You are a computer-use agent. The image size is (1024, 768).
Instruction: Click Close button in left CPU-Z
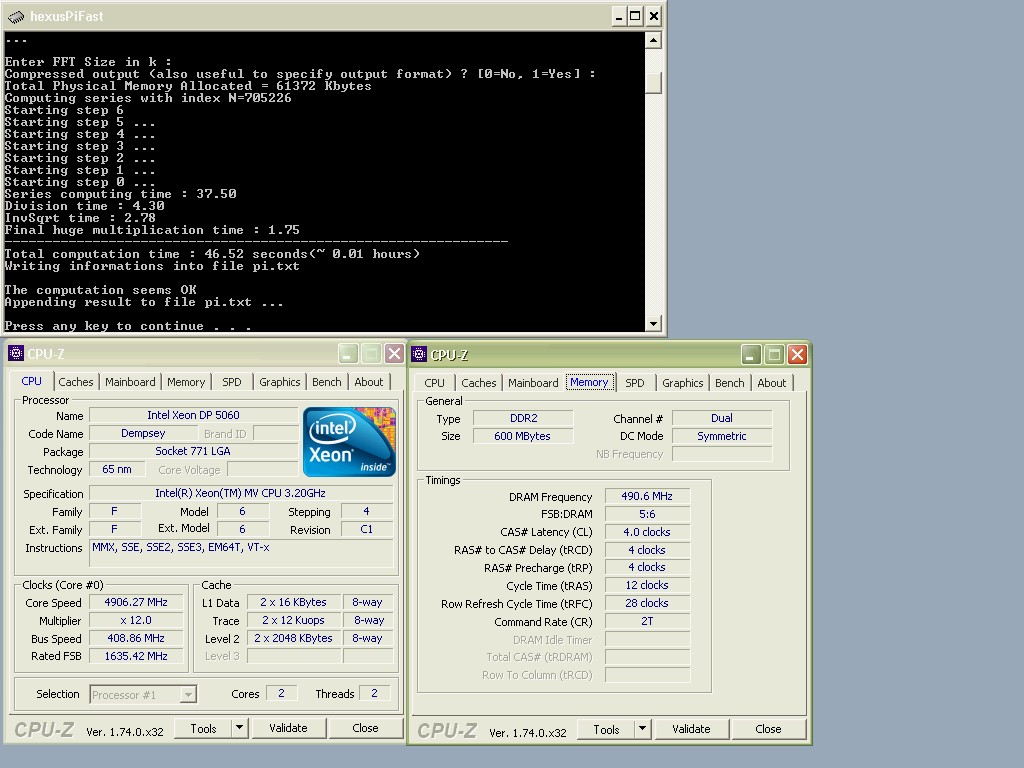click(365, 728)
